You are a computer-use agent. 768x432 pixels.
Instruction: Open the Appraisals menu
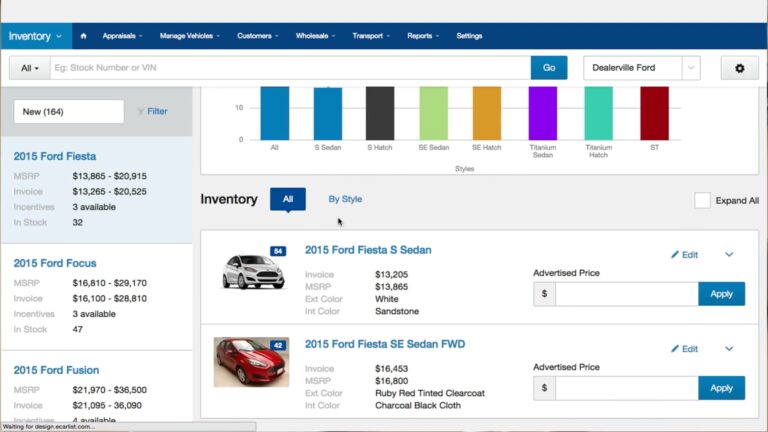click(x=122, y=36)
